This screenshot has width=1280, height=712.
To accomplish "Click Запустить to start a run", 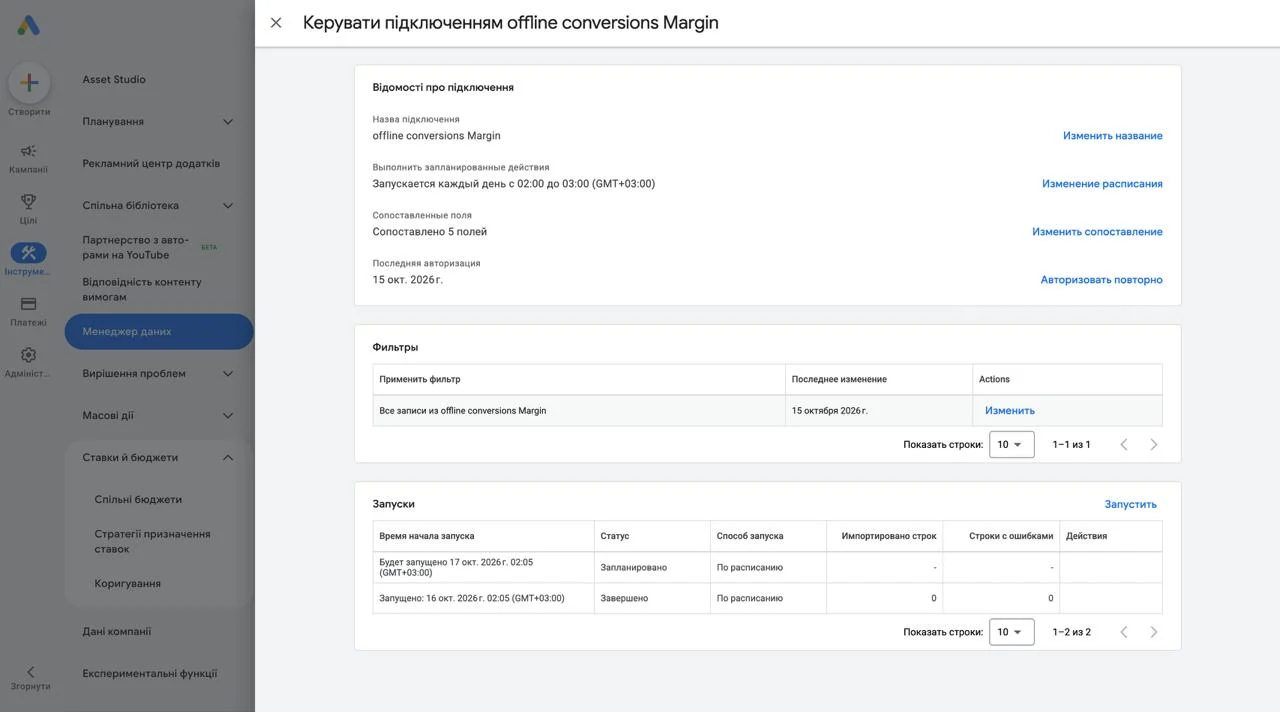I will click(1130, 504).
